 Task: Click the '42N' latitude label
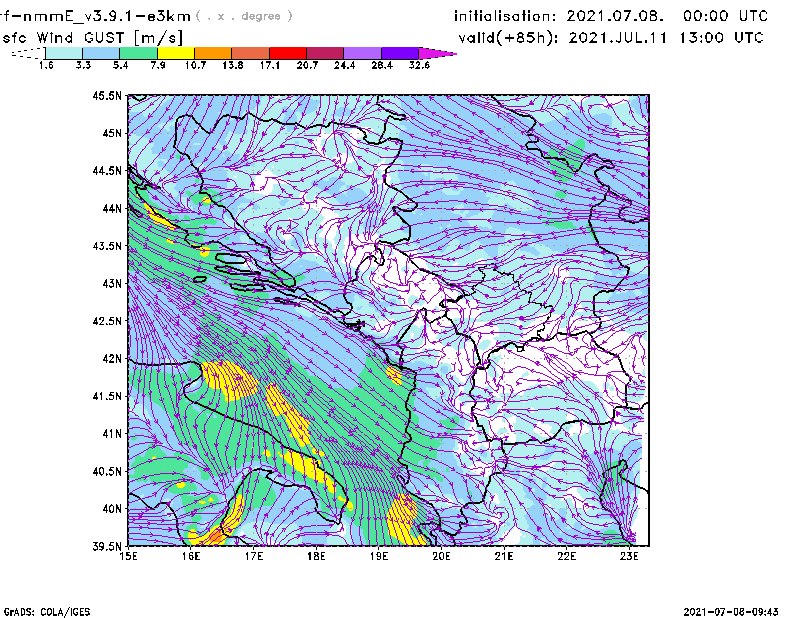pyautogui.click(x=112, y=359)
